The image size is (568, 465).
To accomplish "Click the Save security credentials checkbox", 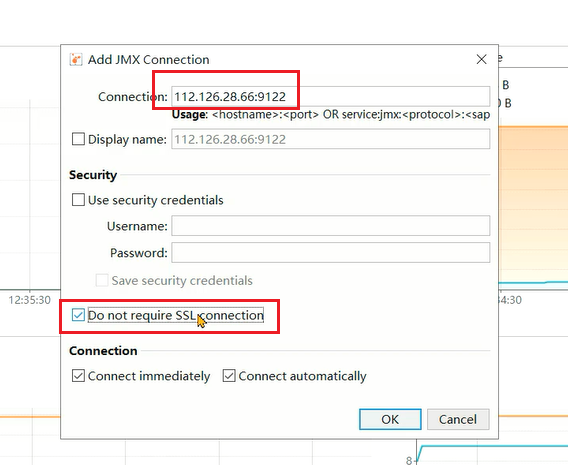I will point(102,280).
